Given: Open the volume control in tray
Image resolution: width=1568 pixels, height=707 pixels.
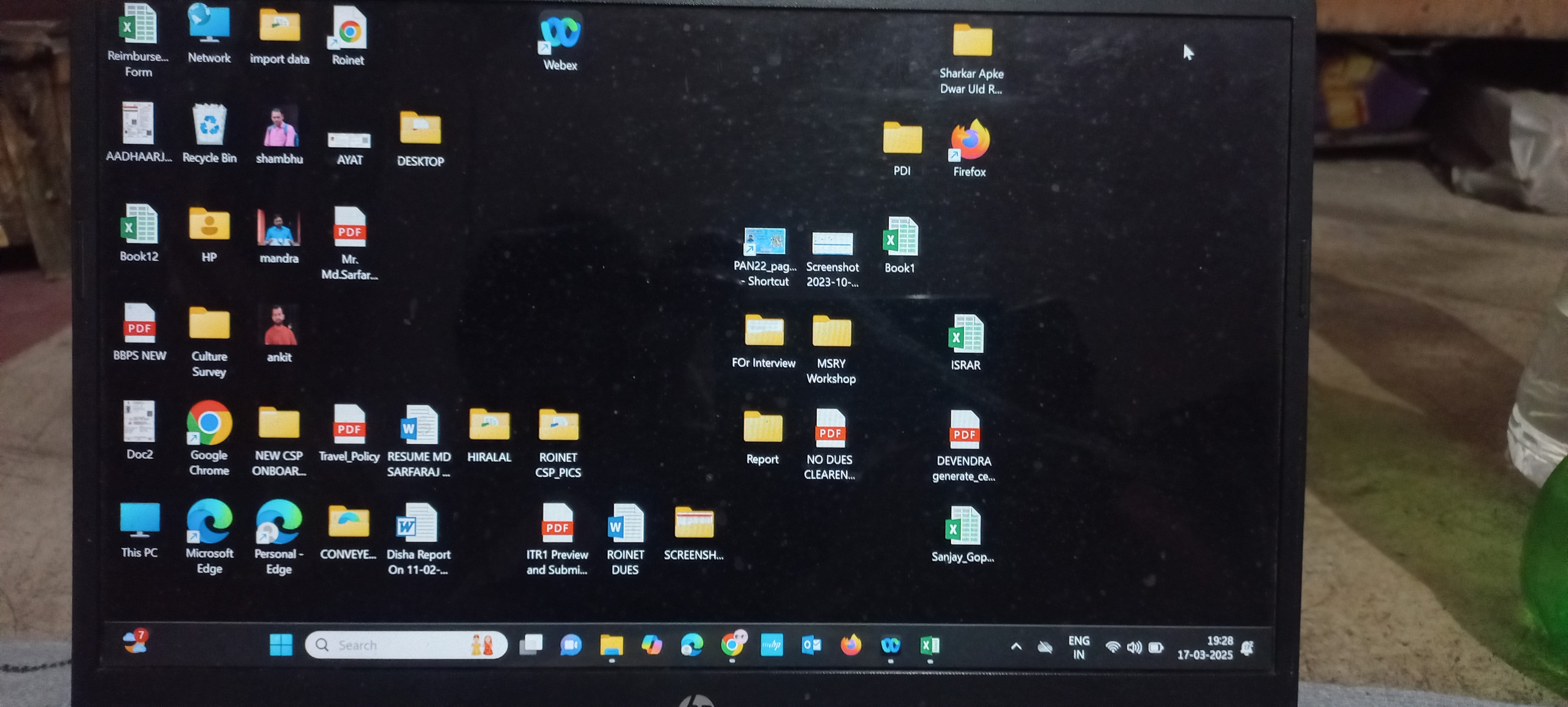Looking at the screenshot, I should (1134, 647).
